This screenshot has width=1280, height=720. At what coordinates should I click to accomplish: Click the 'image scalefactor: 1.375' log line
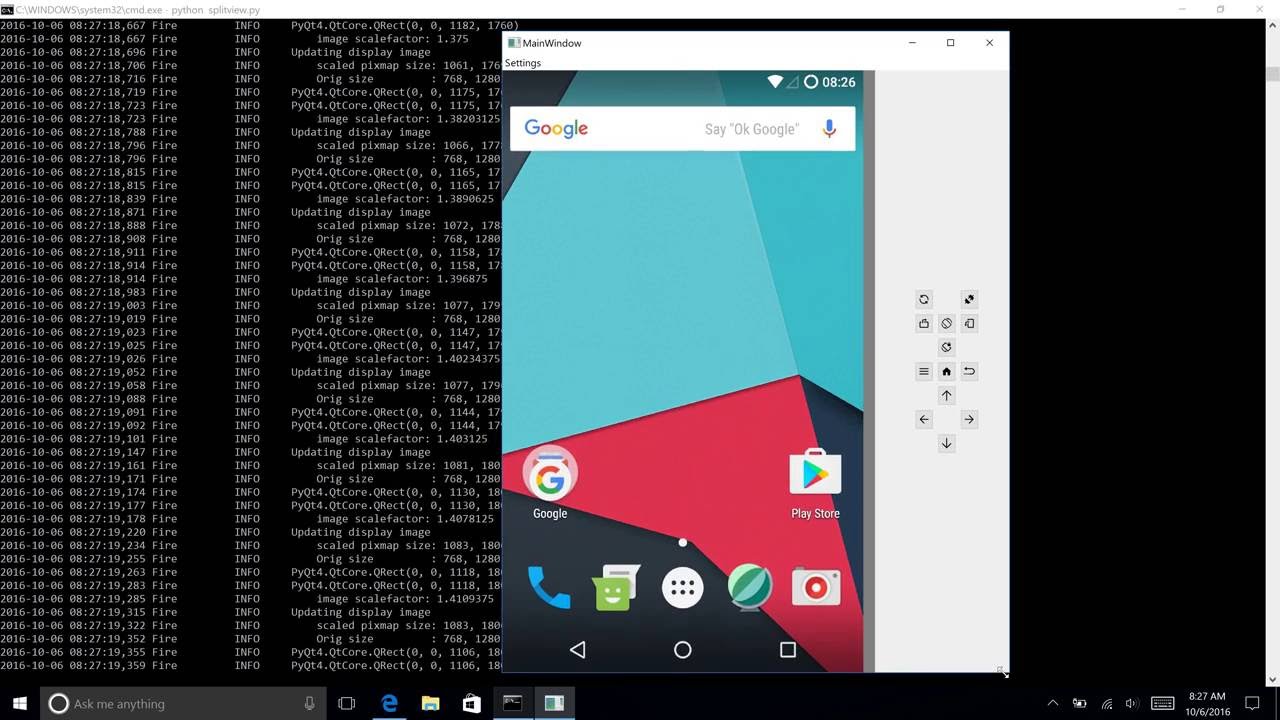pos(392,39)
